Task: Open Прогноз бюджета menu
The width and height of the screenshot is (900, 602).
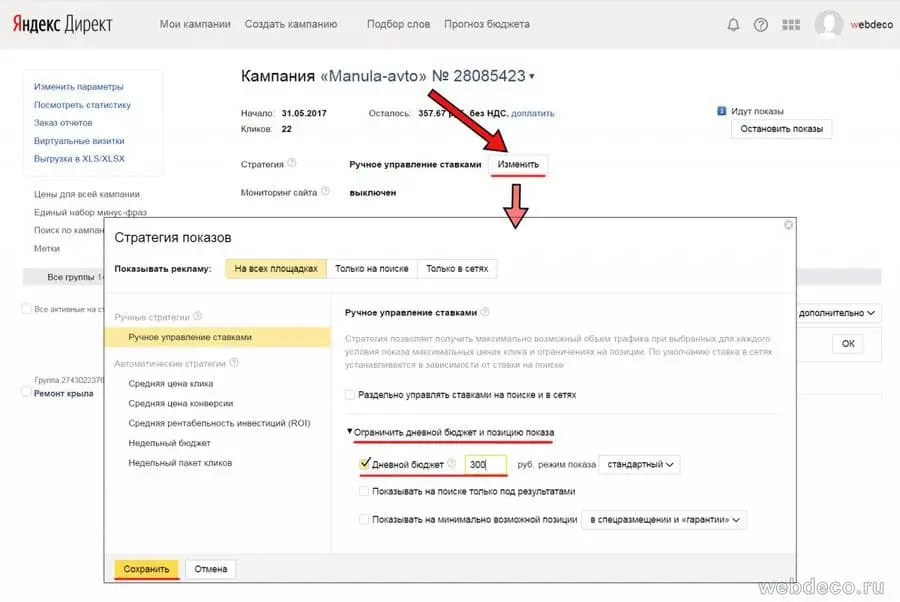Action: 487,24
